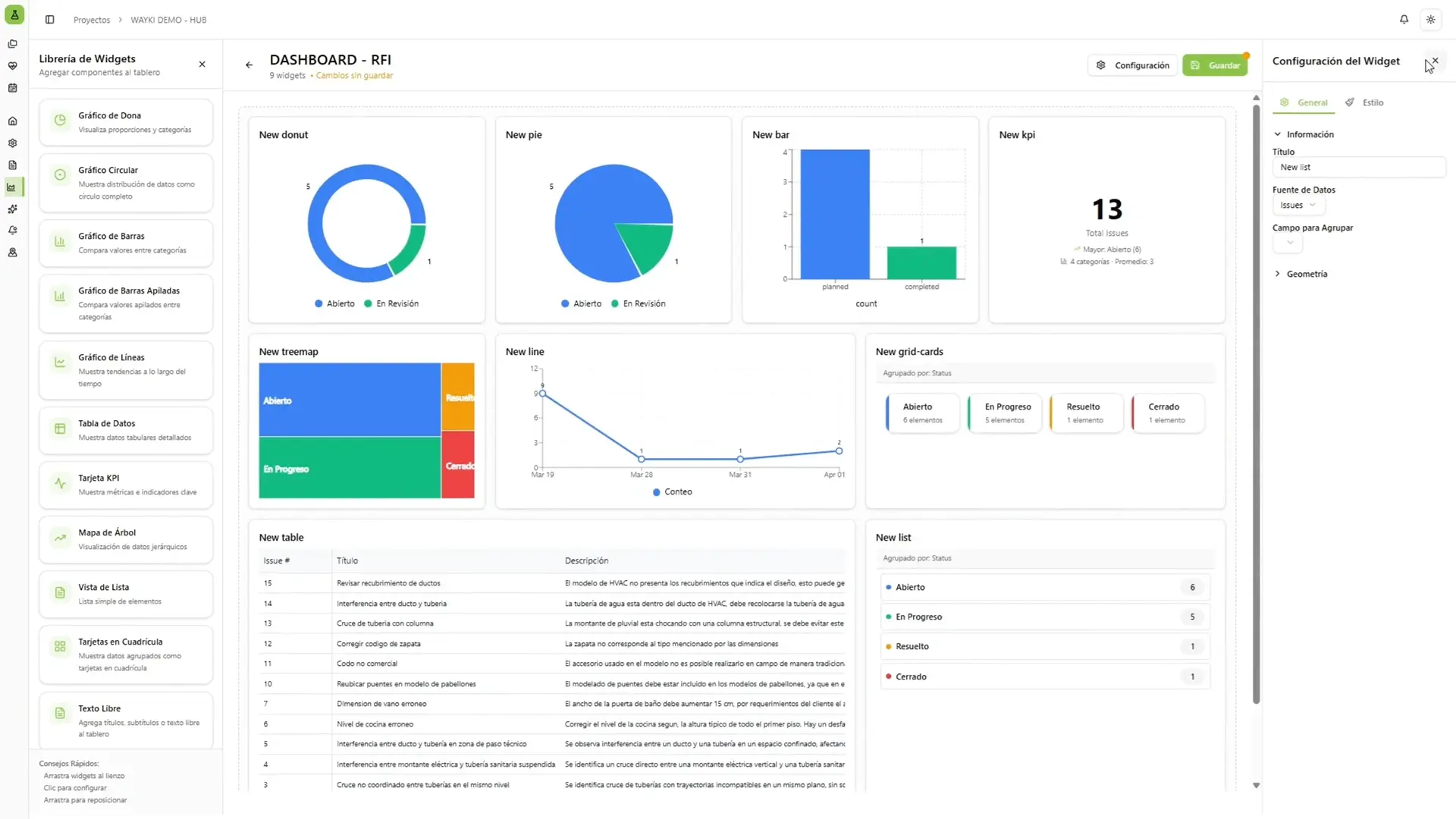Click the dashboard vertical scrollbar
This screenshot has width=1456, height=819.
pyautogui.click(x=1256, y=403)
